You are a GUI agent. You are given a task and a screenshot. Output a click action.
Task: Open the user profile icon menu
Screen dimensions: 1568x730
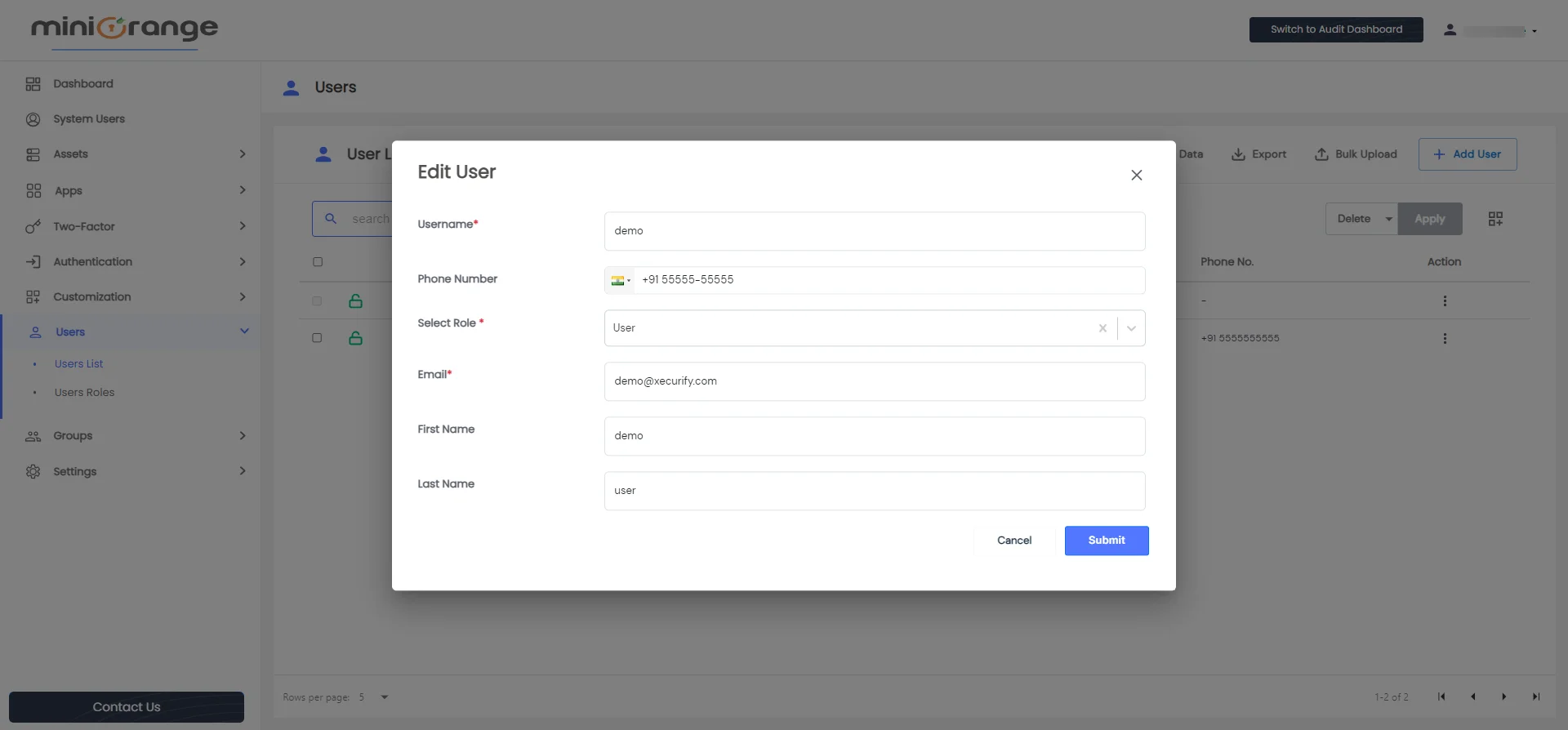[1450, 30]
